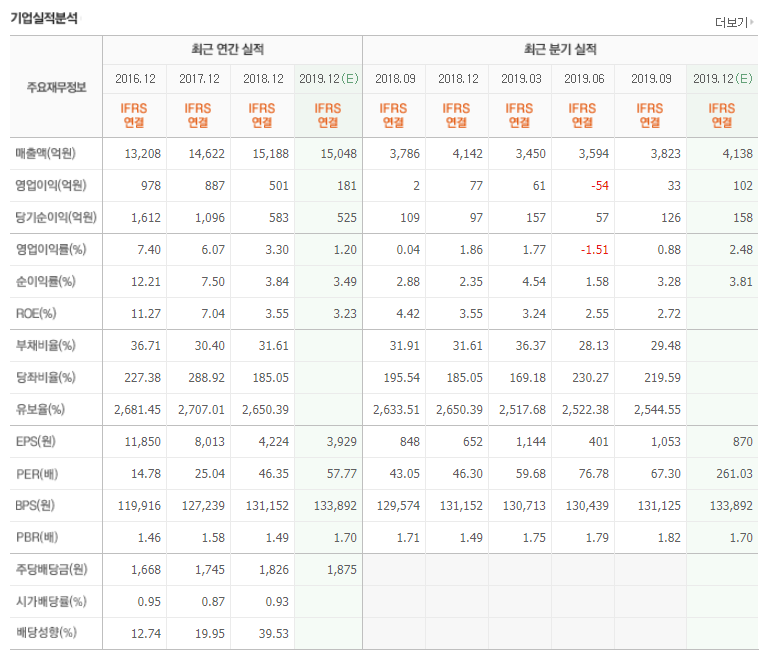
Task: Click the BPS(원) row label
Action: 35,505
